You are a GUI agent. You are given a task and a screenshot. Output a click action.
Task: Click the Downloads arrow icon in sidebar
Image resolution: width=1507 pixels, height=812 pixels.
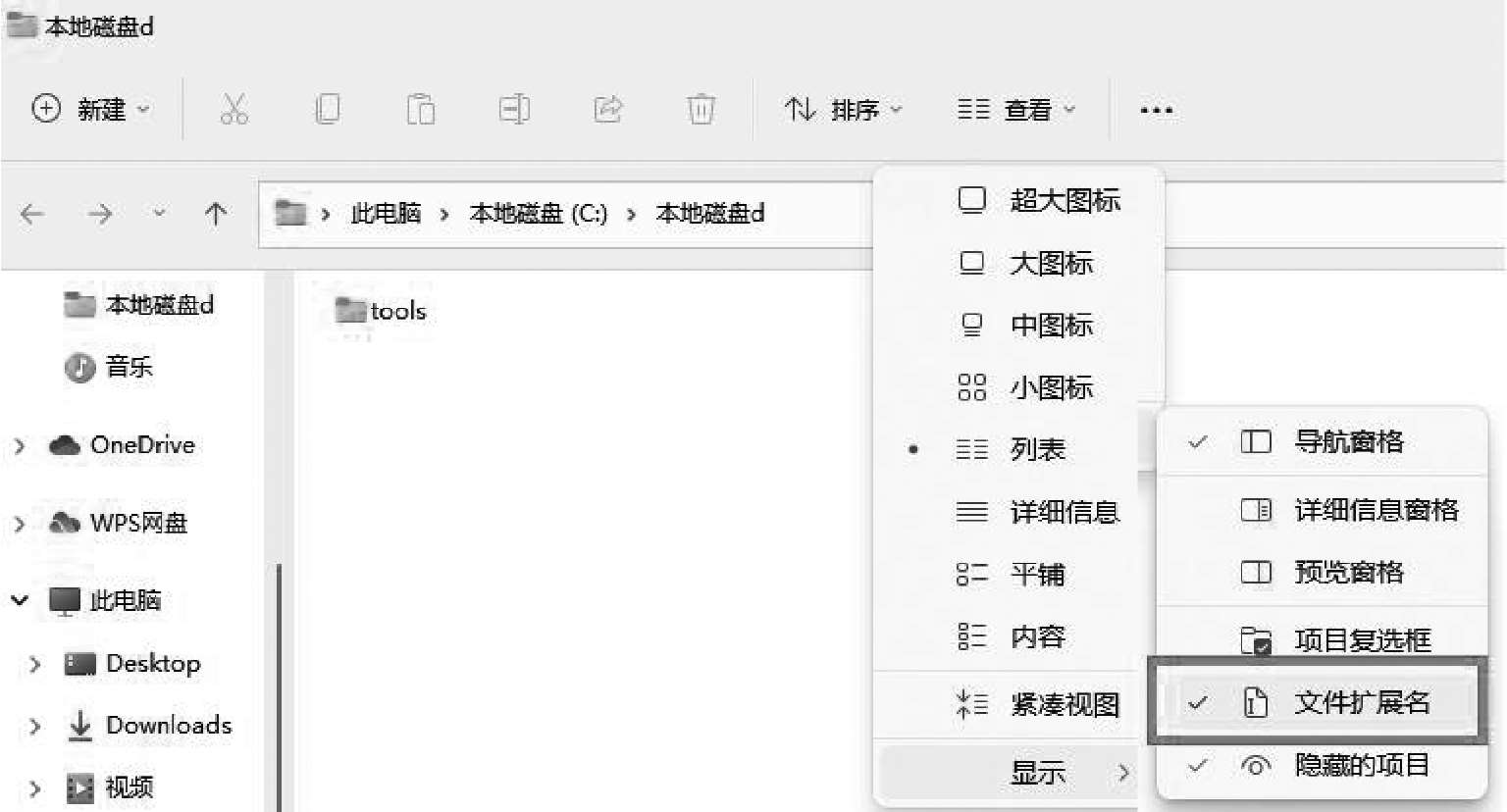[x=80, y=726]
